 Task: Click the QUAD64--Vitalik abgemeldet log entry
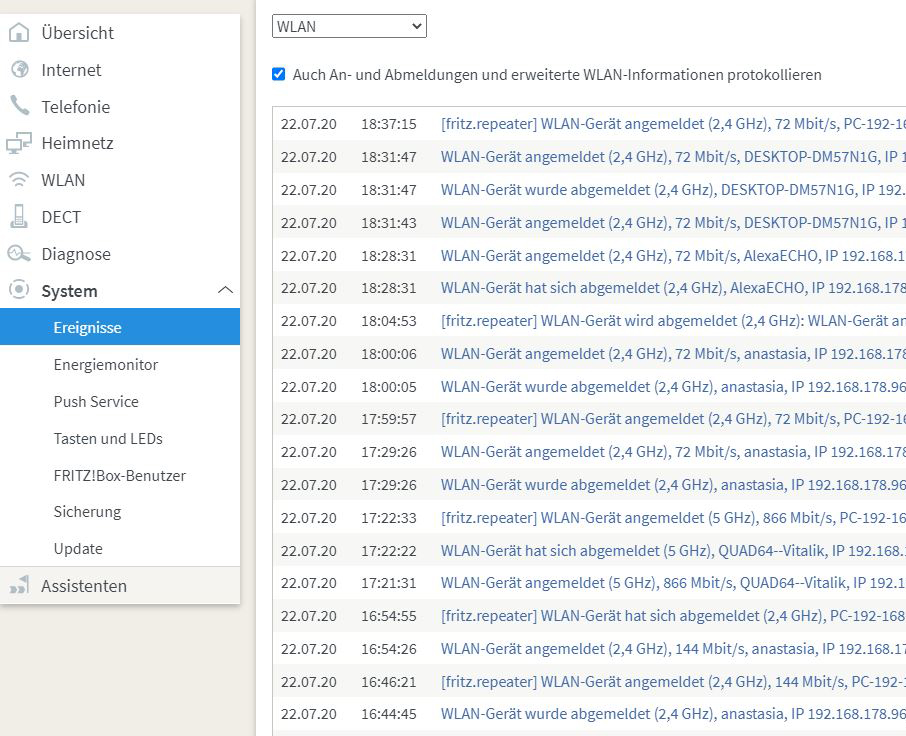point(591,551)
